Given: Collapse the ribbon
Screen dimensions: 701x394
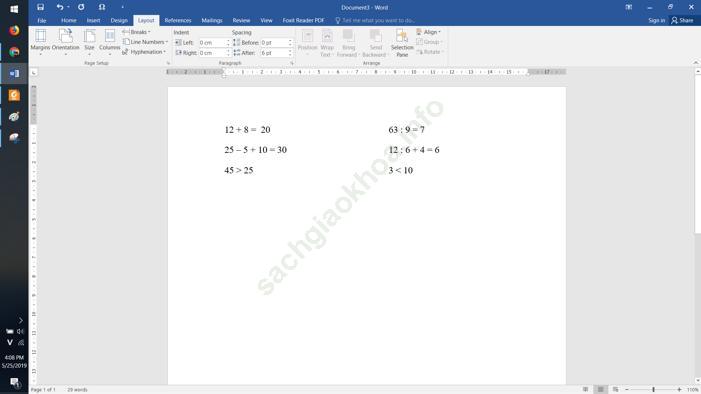Looking at the screenshot, I should 696,63.
